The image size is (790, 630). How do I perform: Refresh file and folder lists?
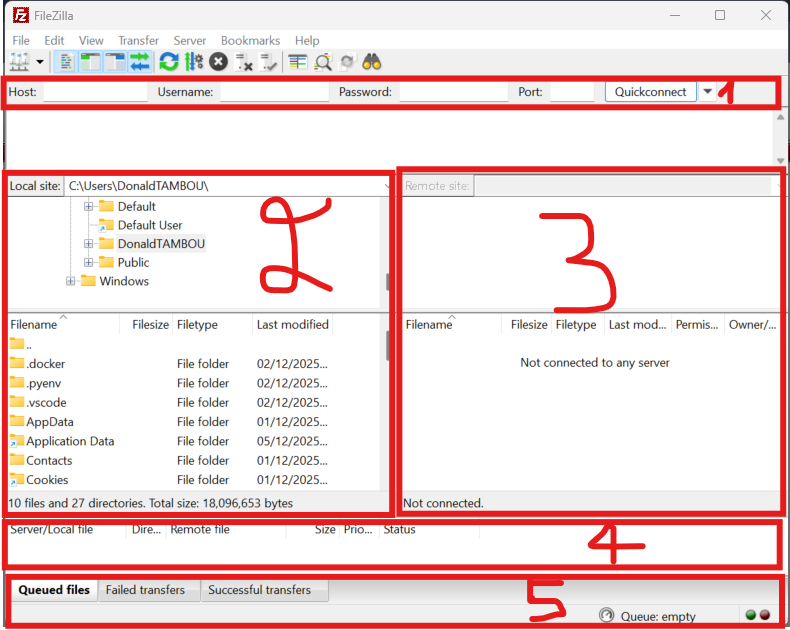pyautogui.click(x=169, y=62)
